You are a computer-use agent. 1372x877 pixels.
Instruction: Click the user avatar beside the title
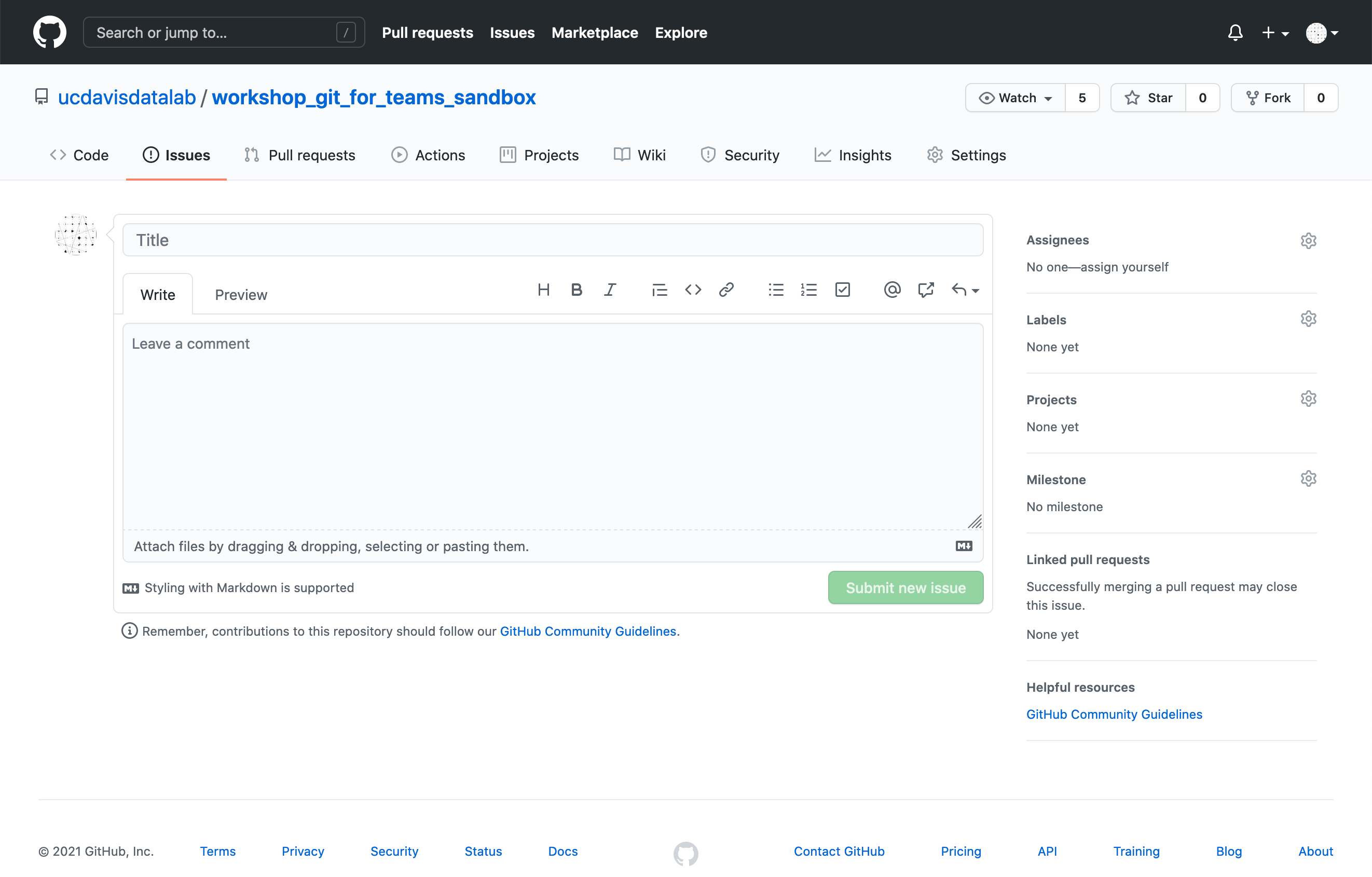tap(76, 234)
